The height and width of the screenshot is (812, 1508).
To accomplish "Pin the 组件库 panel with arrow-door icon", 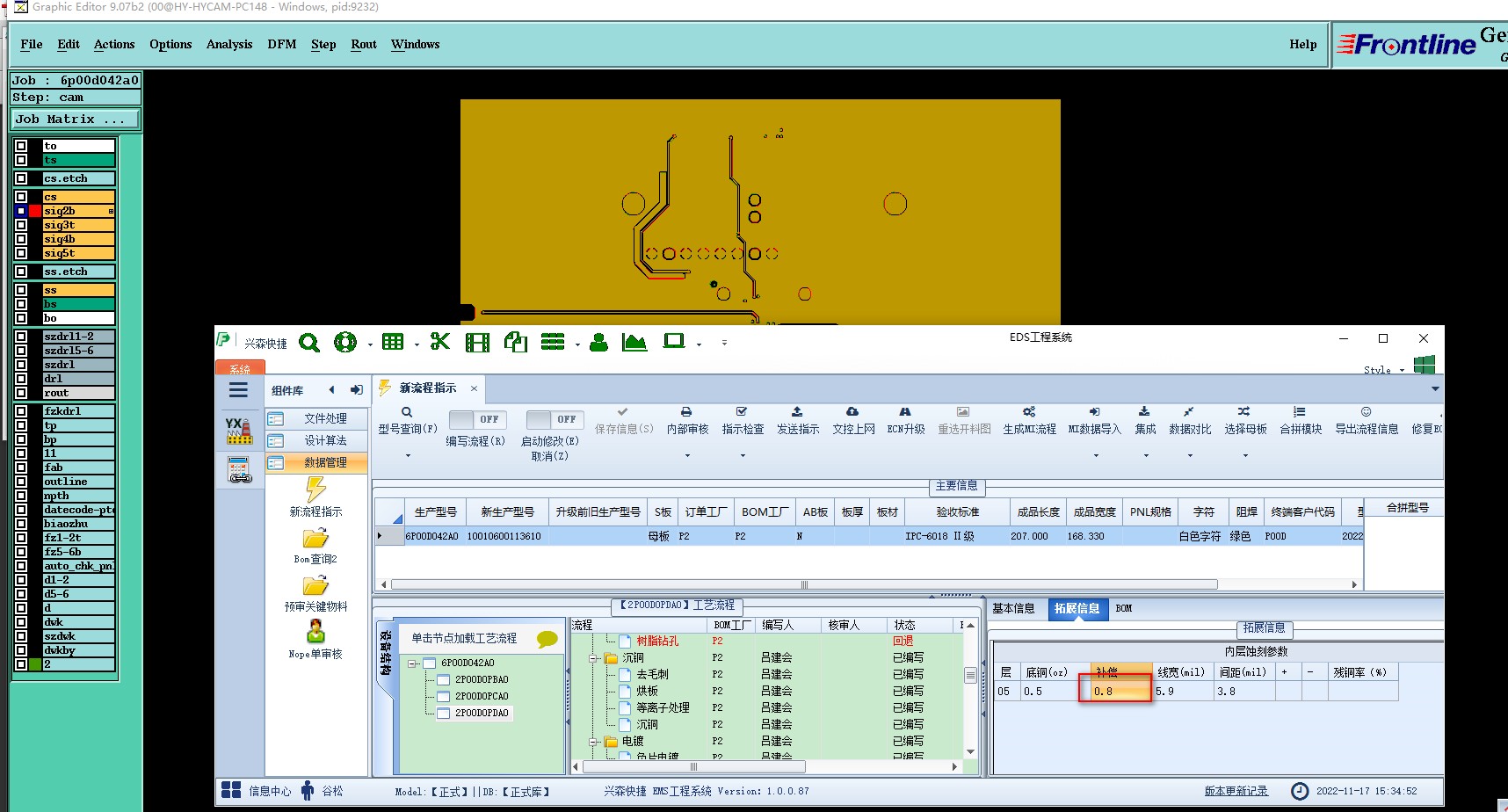I will tap(357, 390).
